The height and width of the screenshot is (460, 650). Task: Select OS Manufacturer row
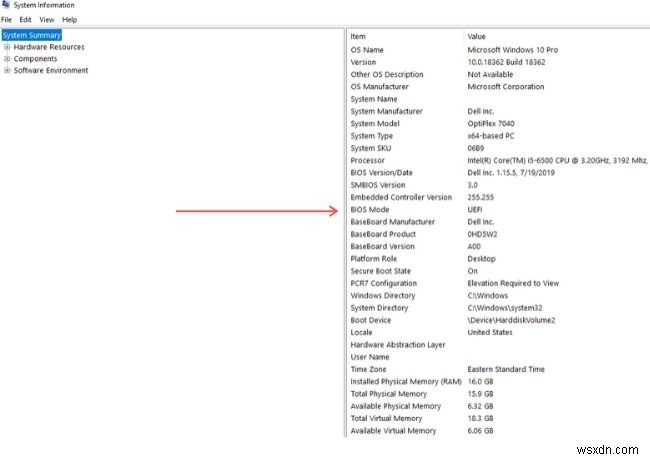click(379, 87)
